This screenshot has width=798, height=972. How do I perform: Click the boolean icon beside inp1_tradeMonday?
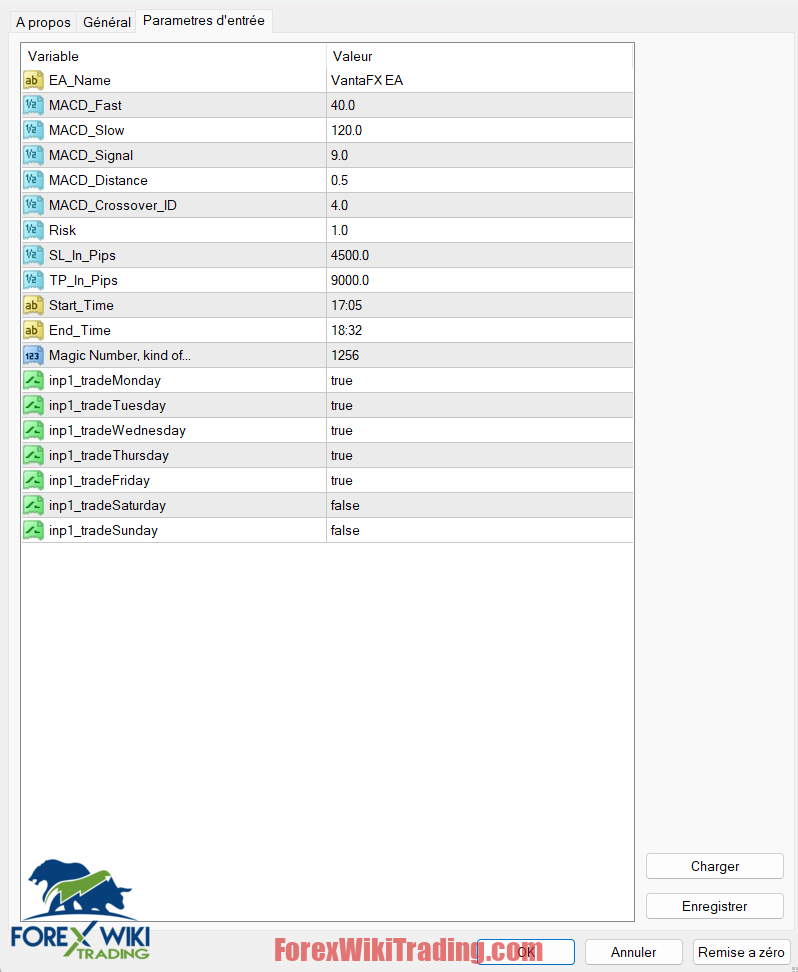click(33, 381)
